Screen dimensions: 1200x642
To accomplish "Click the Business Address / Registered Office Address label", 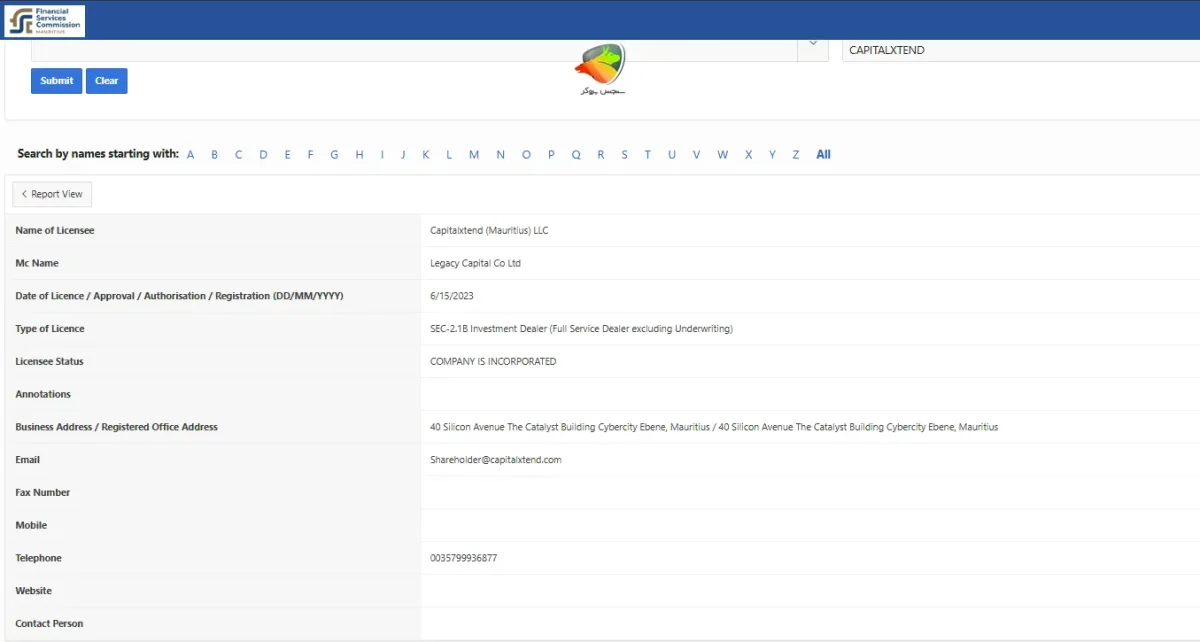I will (116, 427).
